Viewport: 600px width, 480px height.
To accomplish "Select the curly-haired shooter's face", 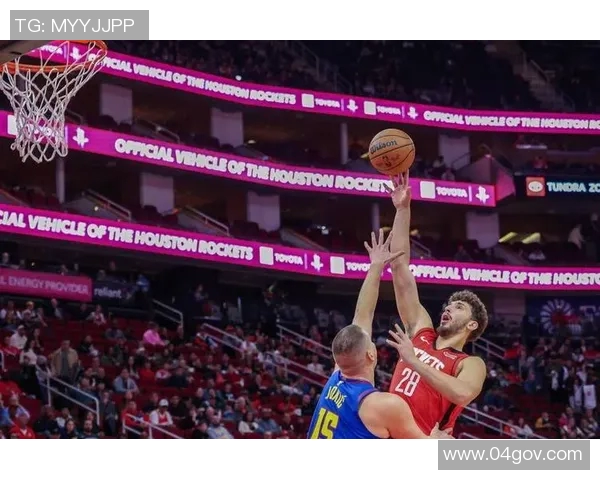I will [454, 316].
